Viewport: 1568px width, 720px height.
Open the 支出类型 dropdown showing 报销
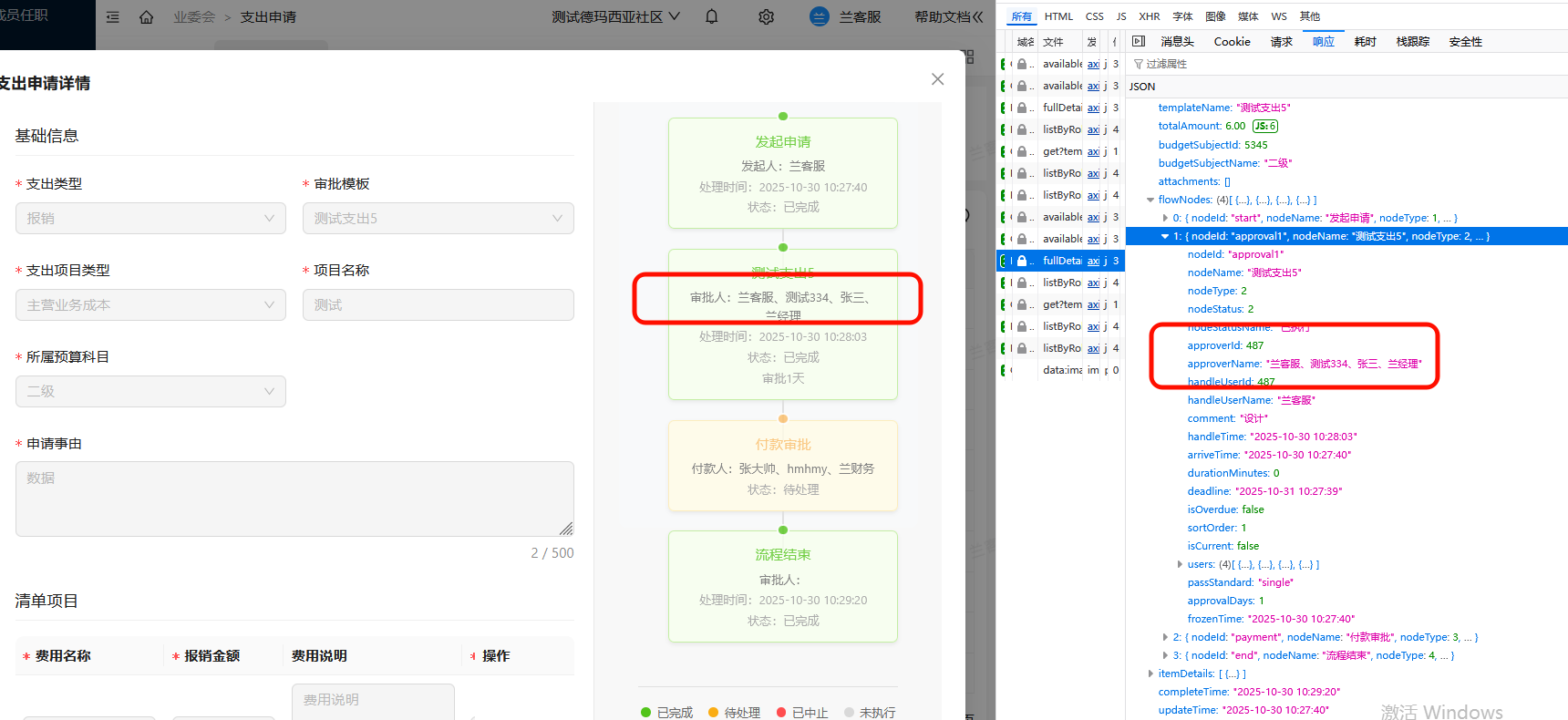pos(150,218)
